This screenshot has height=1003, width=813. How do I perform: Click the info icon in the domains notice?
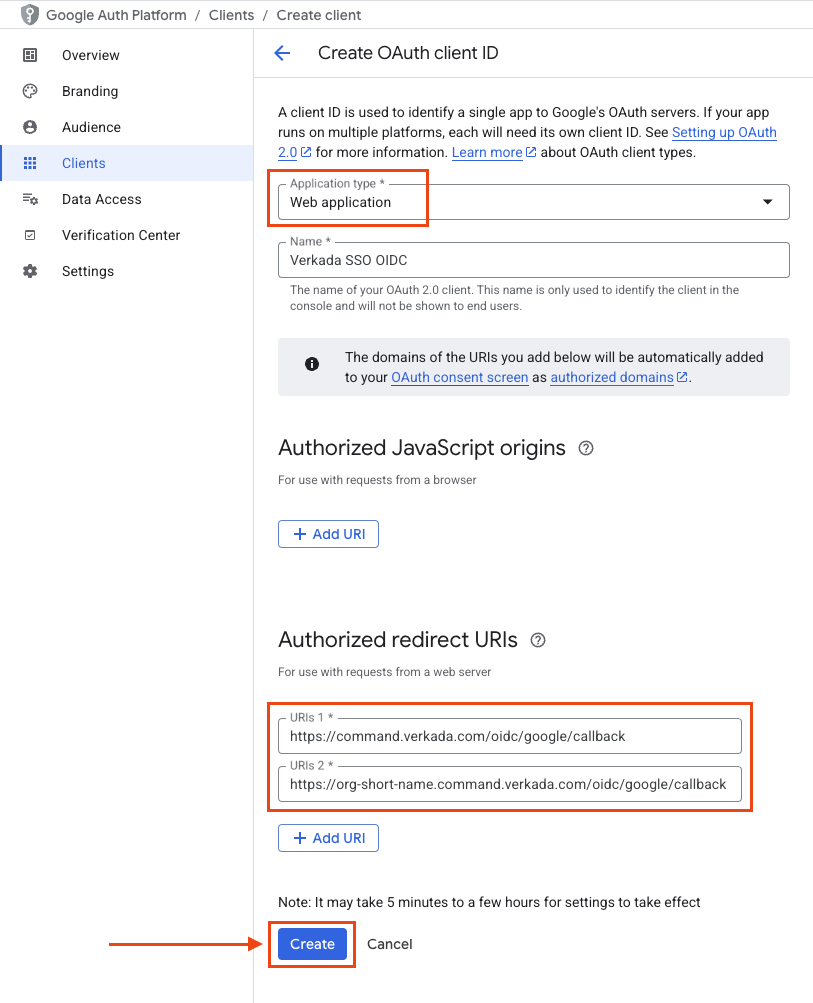(312, 365)
